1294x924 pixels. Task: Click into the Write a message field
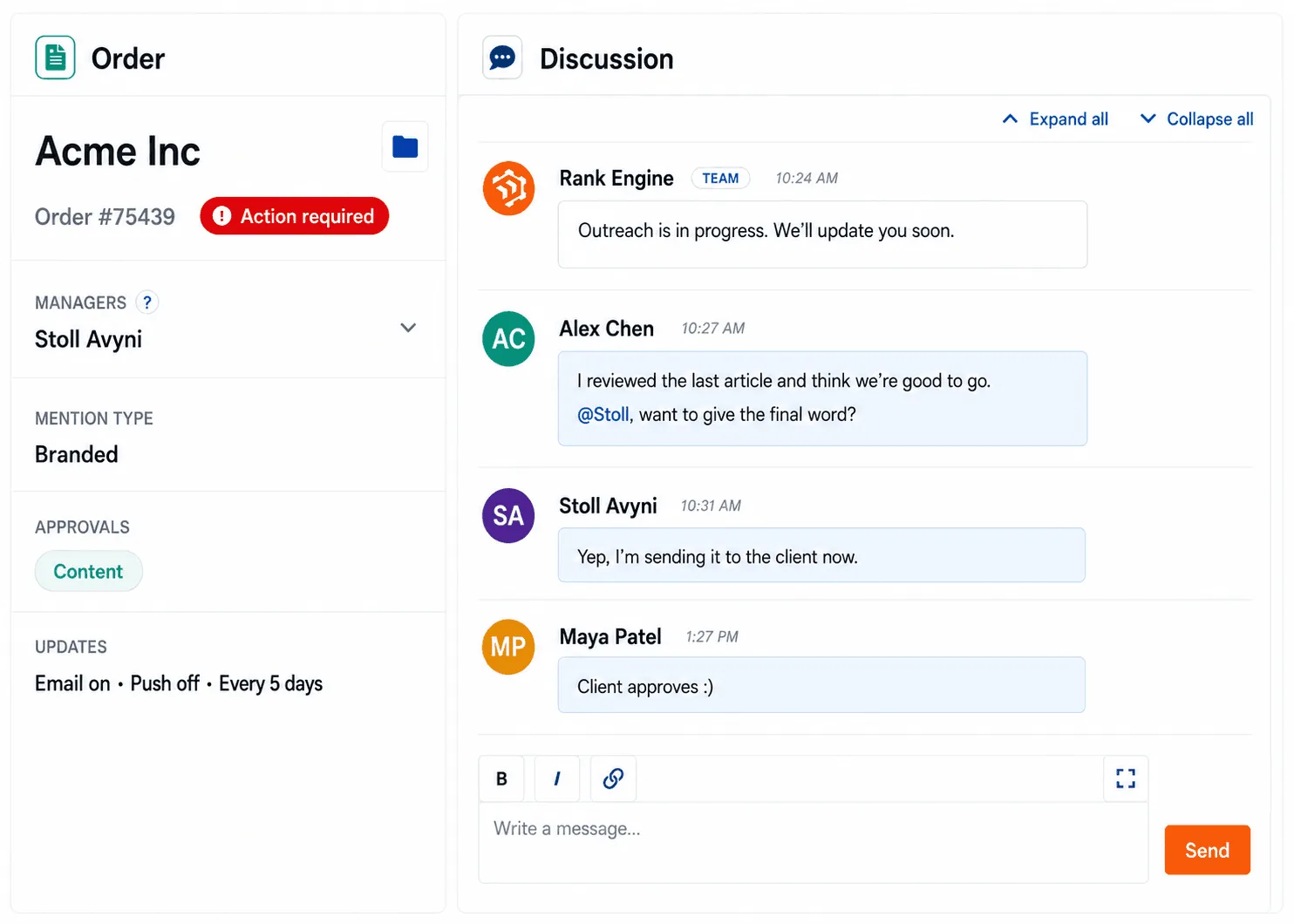[813, 843]
